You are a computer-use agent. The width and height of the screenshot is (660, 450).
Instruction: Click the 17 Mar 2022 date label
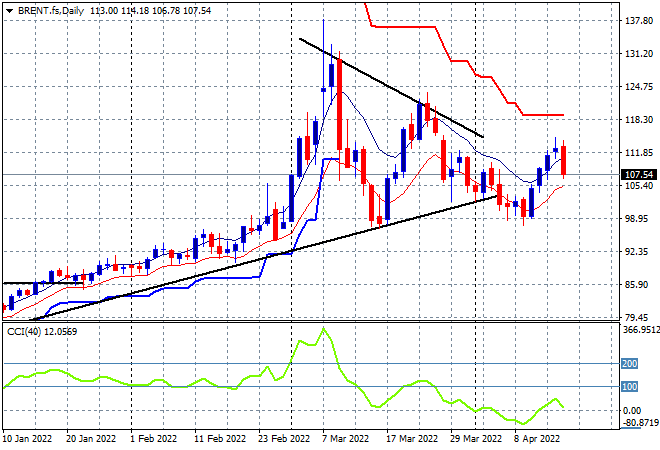click(x=412, y=439)
